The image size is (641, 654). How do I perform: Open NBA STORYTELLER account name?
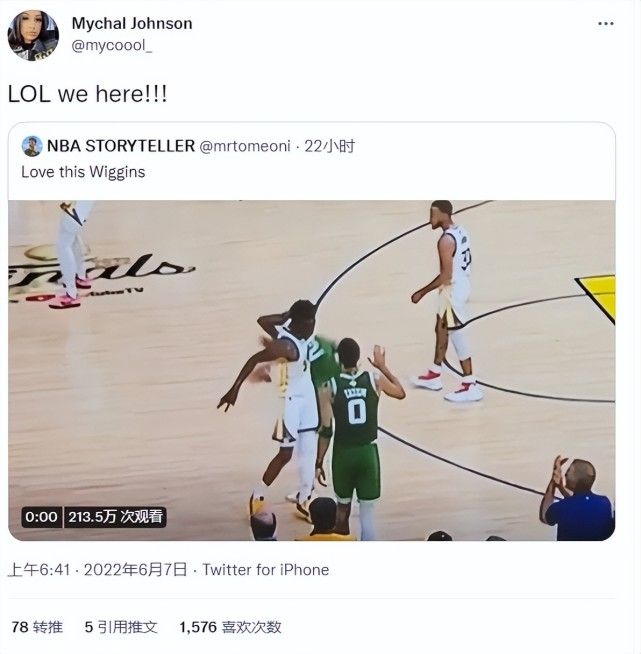pyautogui.click(x=121, y=146)
